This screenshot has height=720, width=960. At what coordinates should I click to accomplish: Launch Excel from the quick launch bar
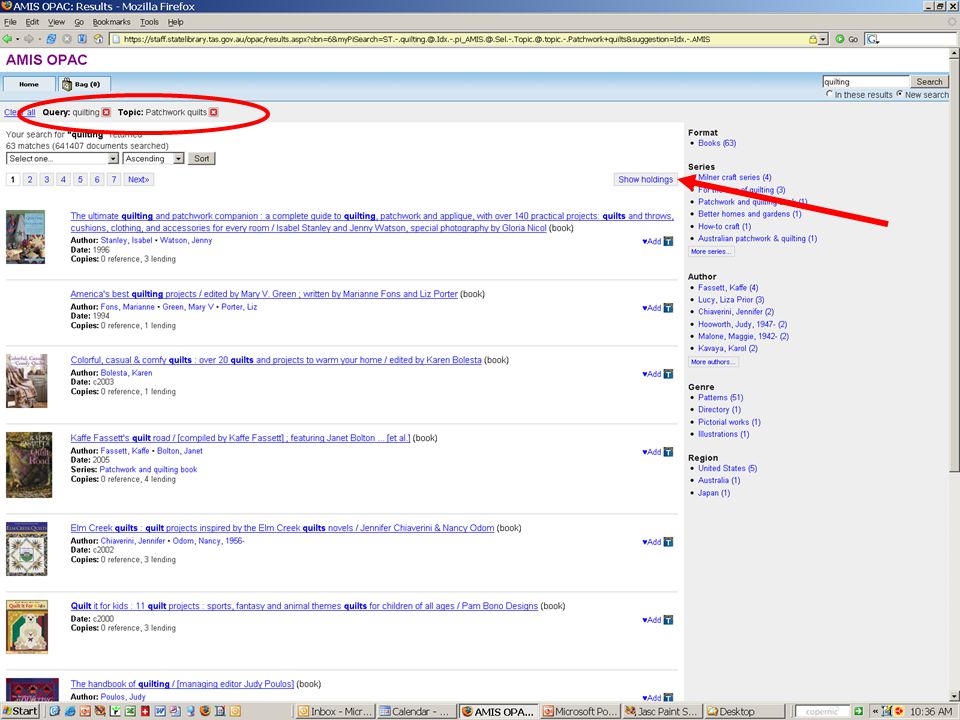(x=130, y=711)
